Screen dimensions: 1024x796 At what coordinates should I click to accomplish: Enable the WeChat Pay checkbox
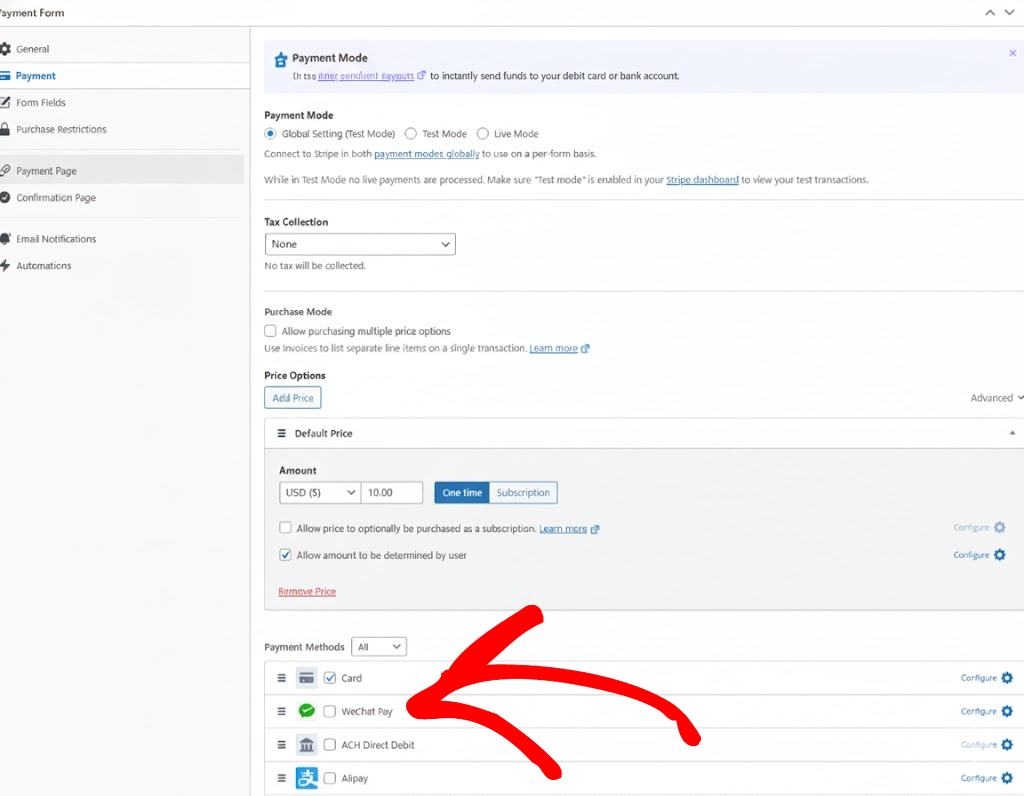(330, 712)
